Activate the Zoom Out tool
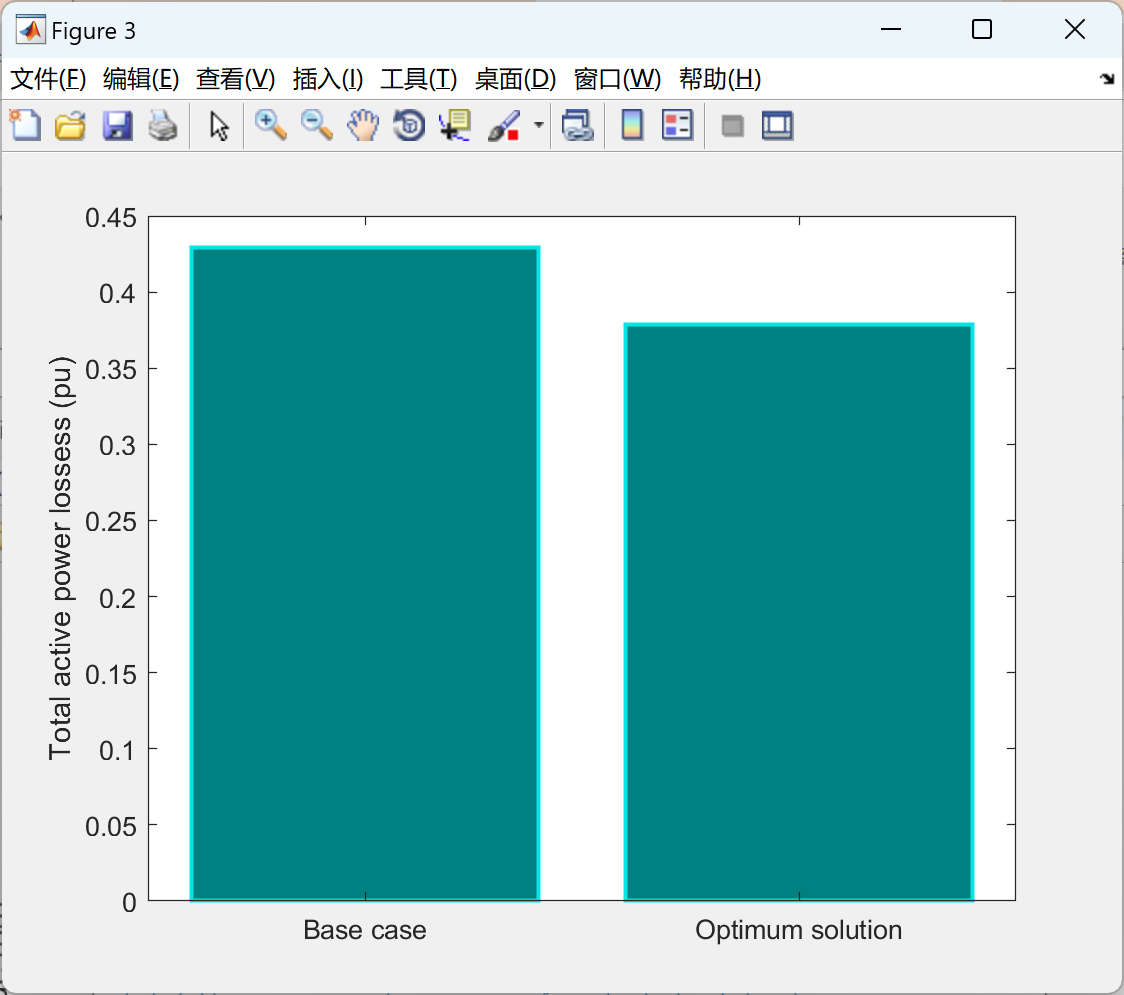1124x995 pixels. click(x=317, y=125)
